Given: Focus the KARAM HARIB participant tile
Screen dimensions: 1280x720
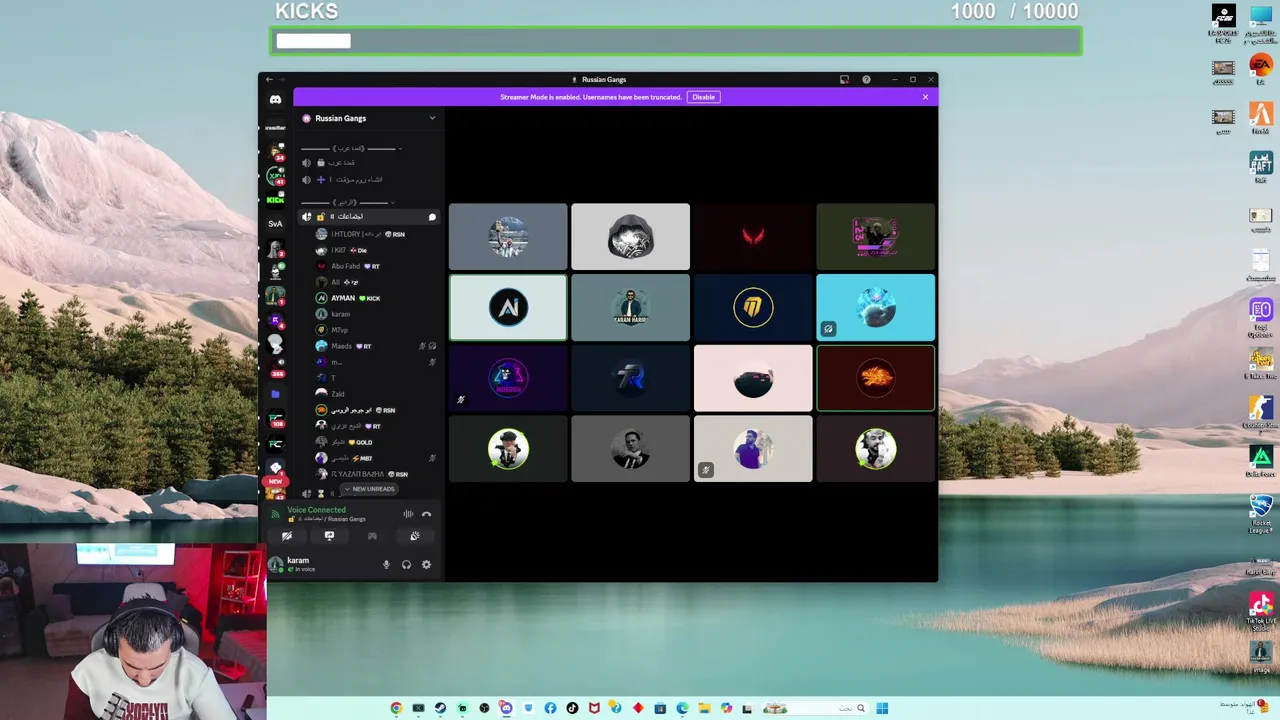Looking at the screenshot, I should pyautogui.click(x=630, y=308).
